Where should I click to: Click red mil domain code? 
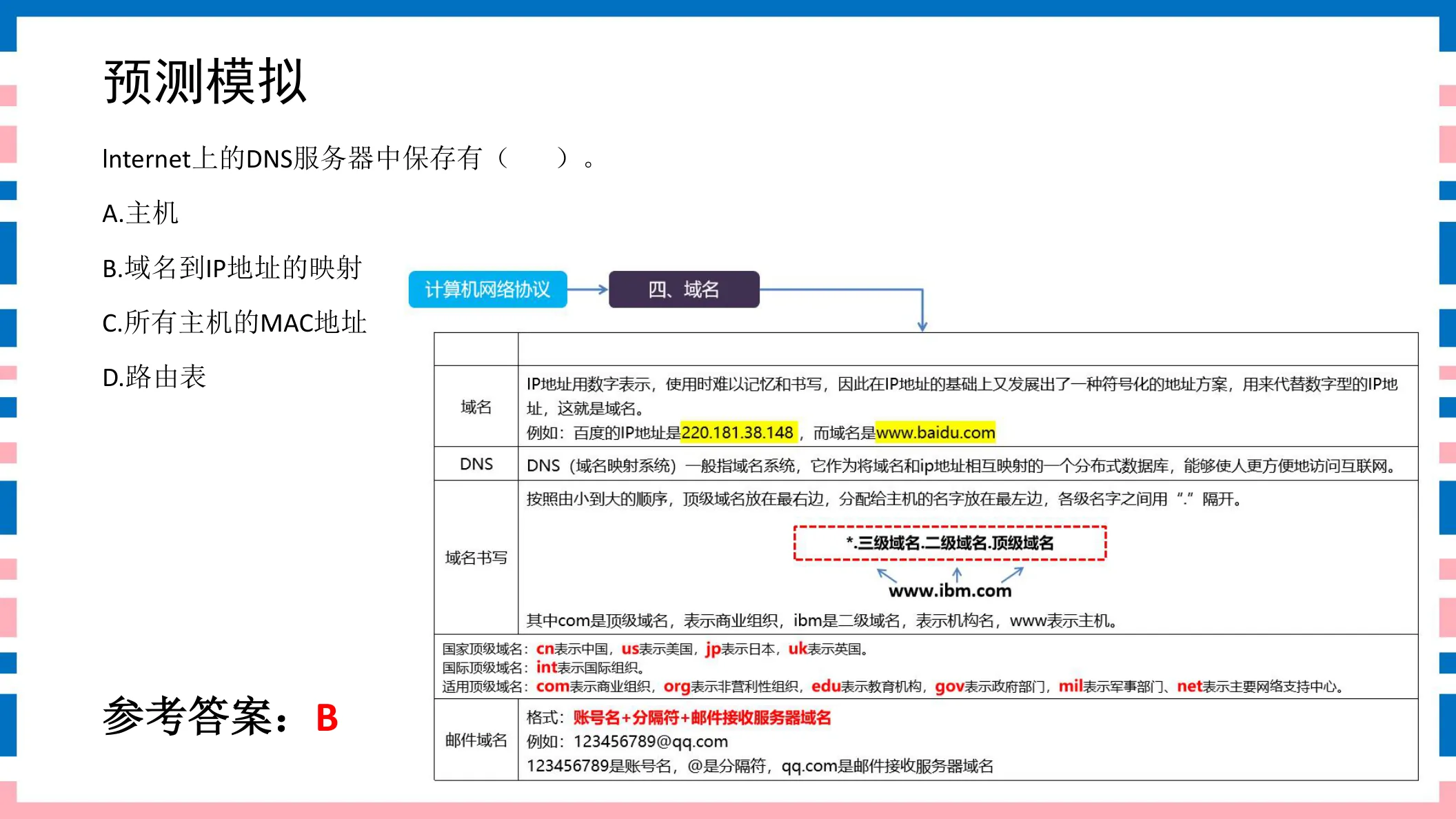pyautogui.click(x=1071, y=686)
